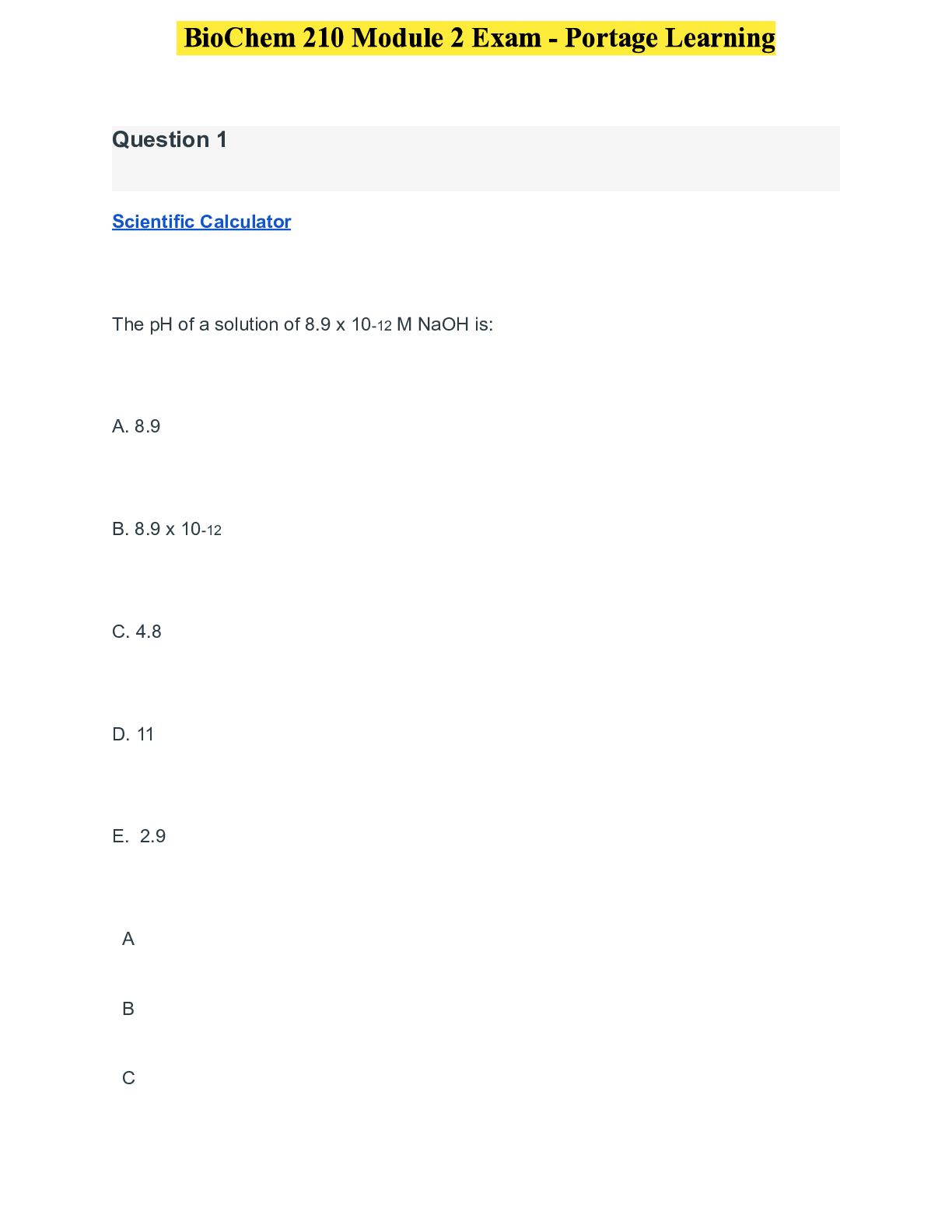
Task: Select answer choice B at the bottom
Action: 128,1009
